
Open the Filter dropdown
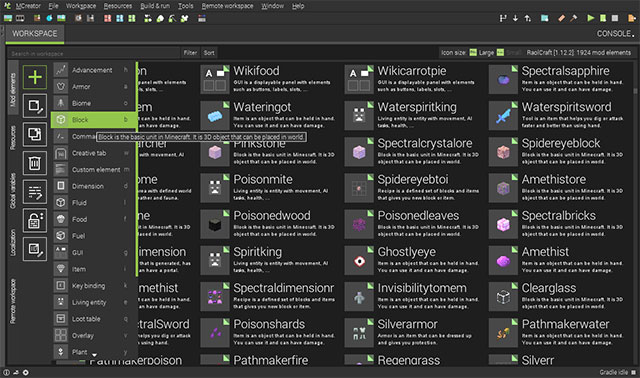click(x=190, y=53)
